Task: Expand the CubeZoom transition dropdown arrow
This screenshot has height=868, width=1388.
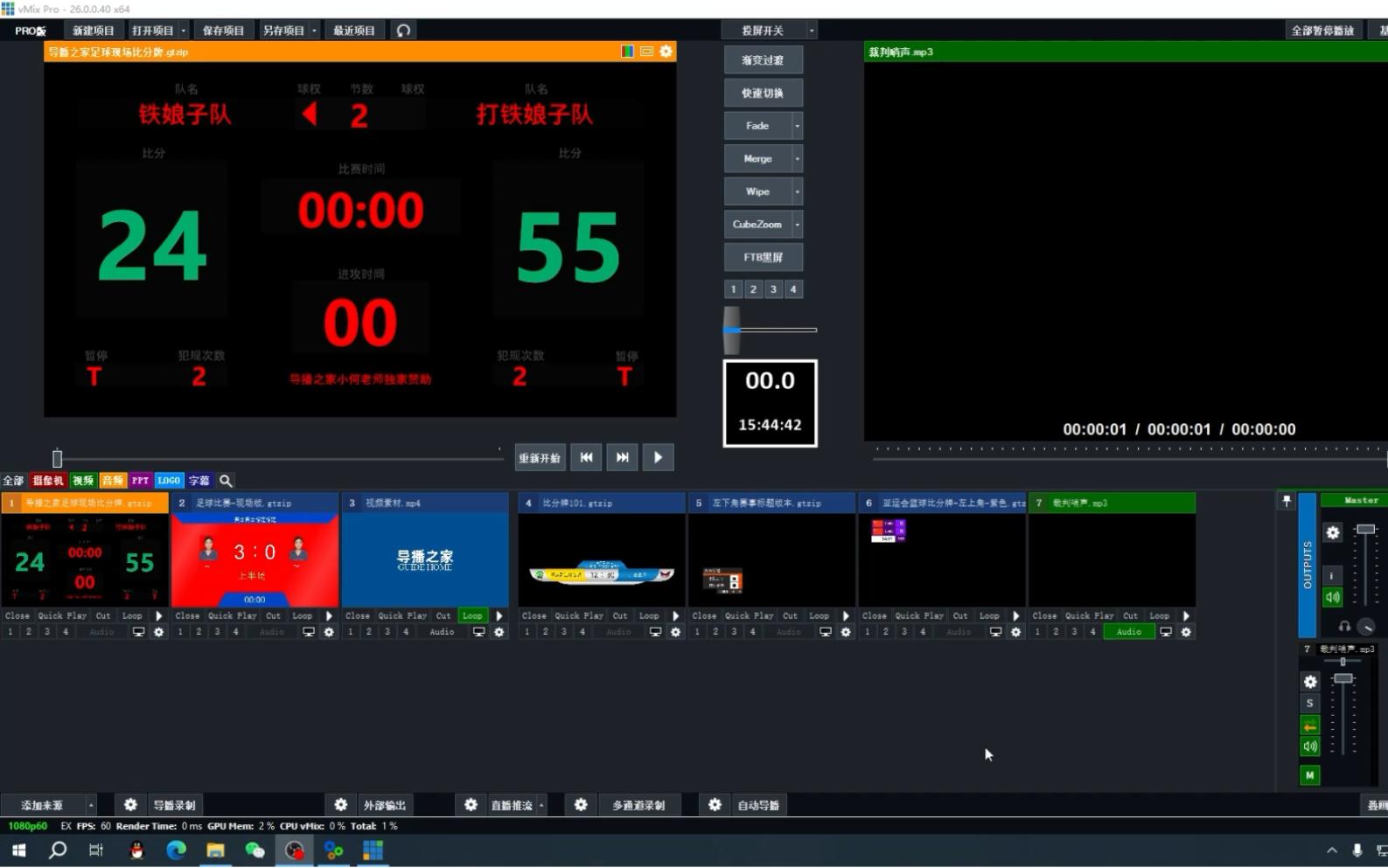Action: coord(798,225)
